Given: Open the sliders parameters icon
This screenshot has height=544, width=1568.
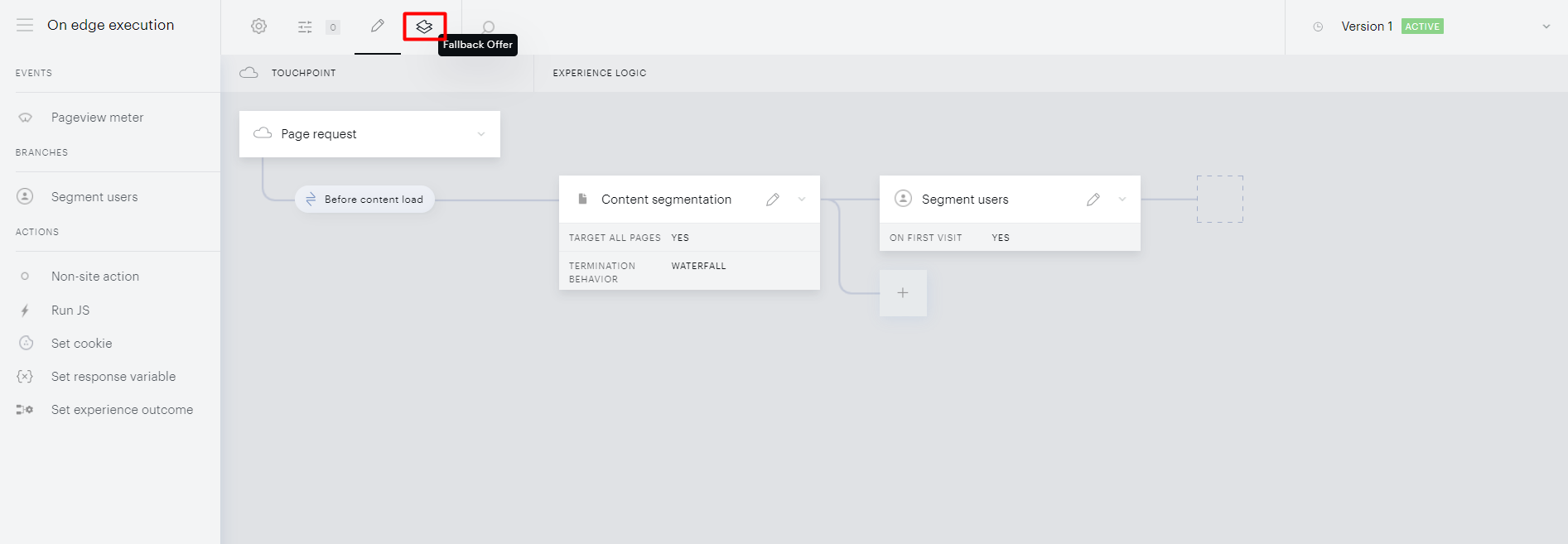Looking at the screenshot, I should pos(305,27).
